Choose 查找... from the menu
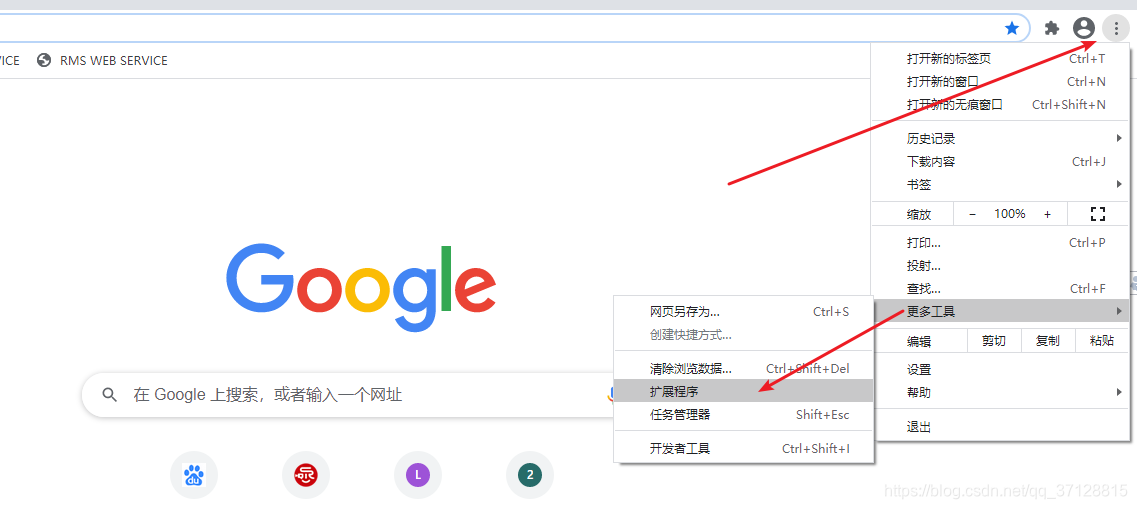Image resolution: width=1137 pixels, height=509 pixels. click(1000, 289)
